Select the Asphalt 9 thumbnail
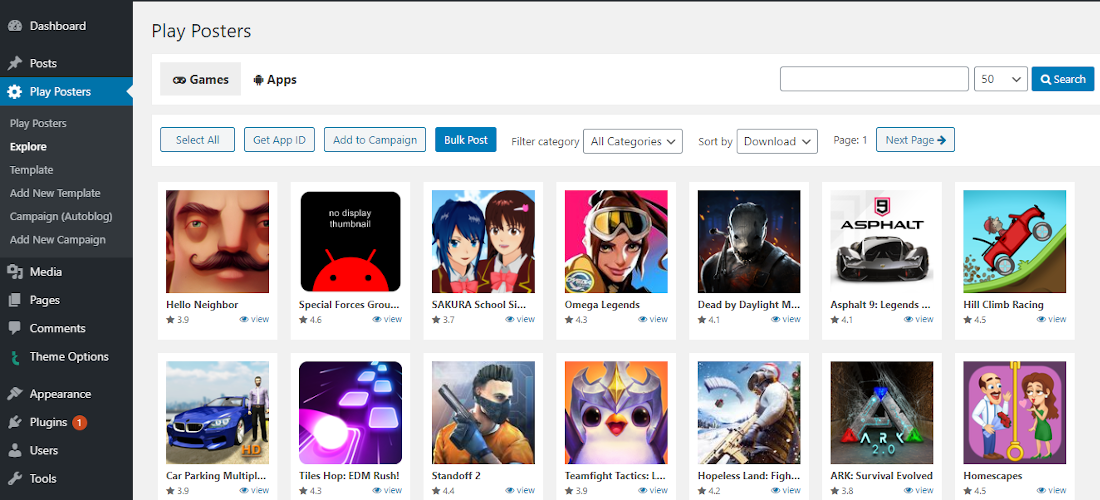 [x=882, y=241]
